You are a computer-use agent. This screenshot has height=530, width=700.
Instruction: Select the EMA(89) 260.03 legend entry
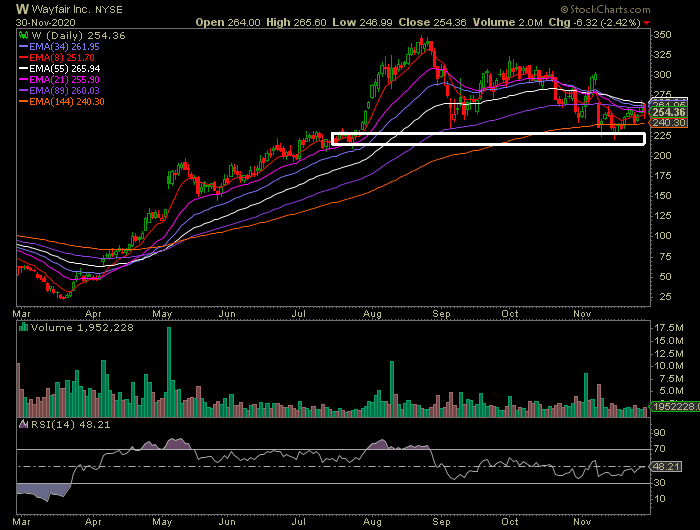point(59,91)
